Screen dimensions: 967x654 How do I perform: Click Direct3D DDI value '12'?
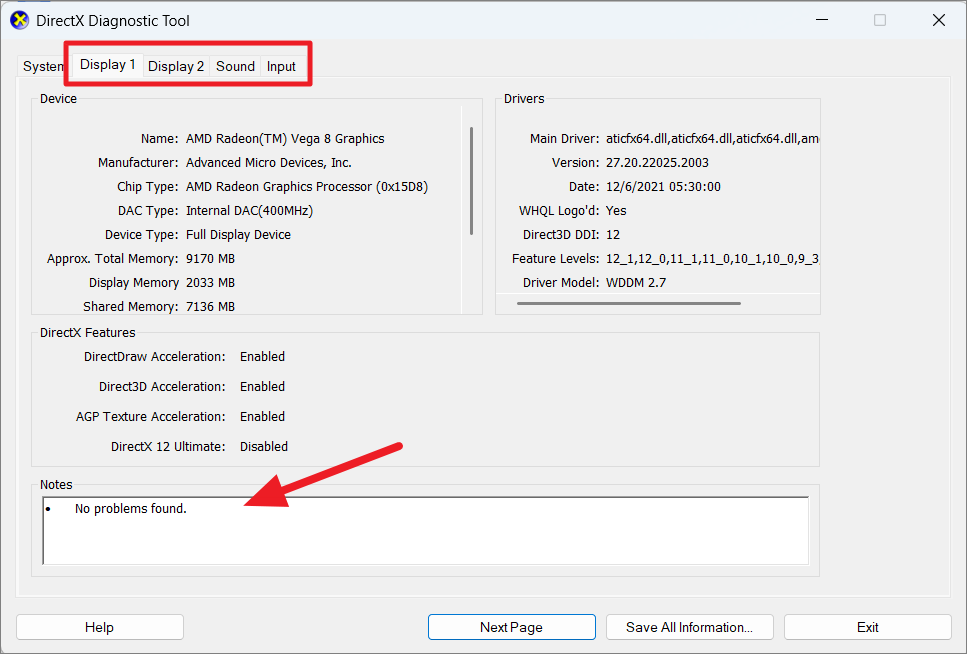612,234
